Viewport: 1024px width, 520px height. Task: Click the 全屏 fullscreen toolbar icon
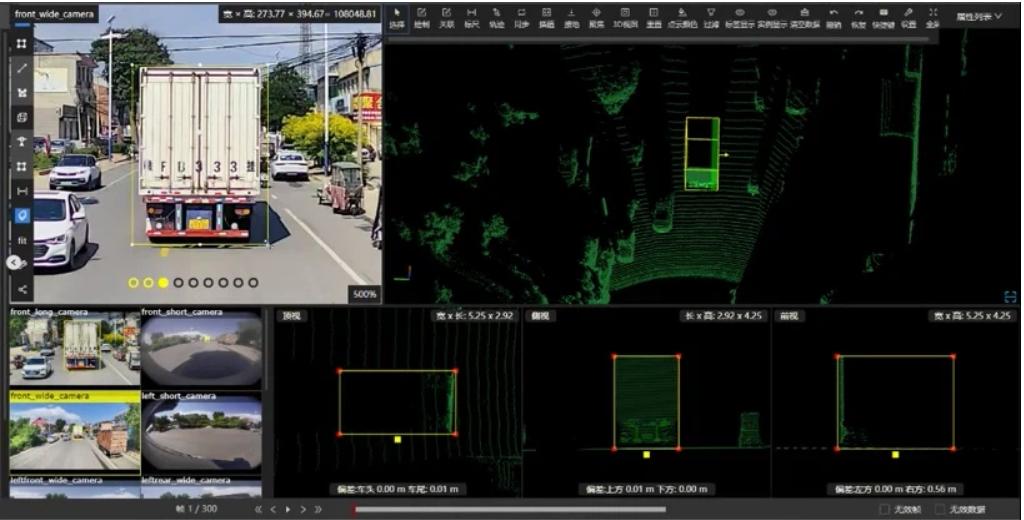(933, 18)
